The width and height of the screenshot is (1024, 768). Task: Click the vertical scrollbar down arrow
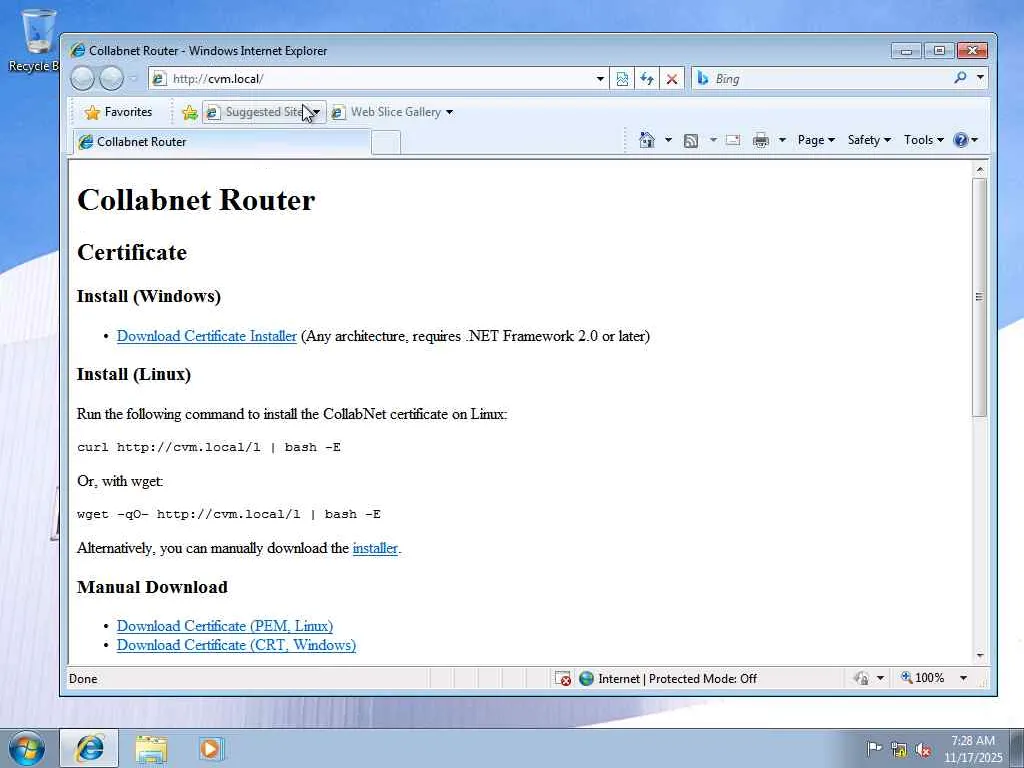click(979, 655)
